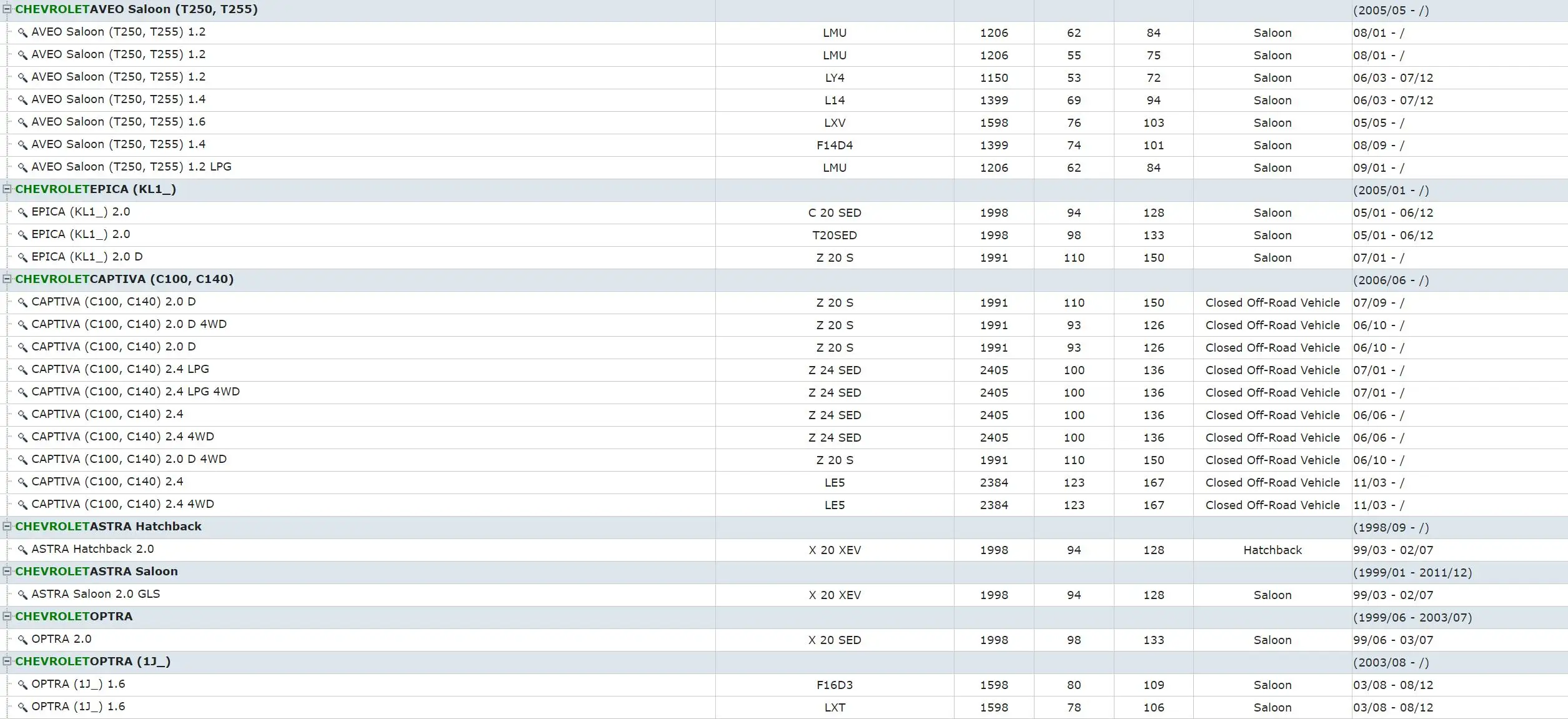This screenshot has width=1568, height=719.
Task: Click magnifier icon beside OPTRA (1J_) 1.6 LXT row
Action: [x=22, y=707]
